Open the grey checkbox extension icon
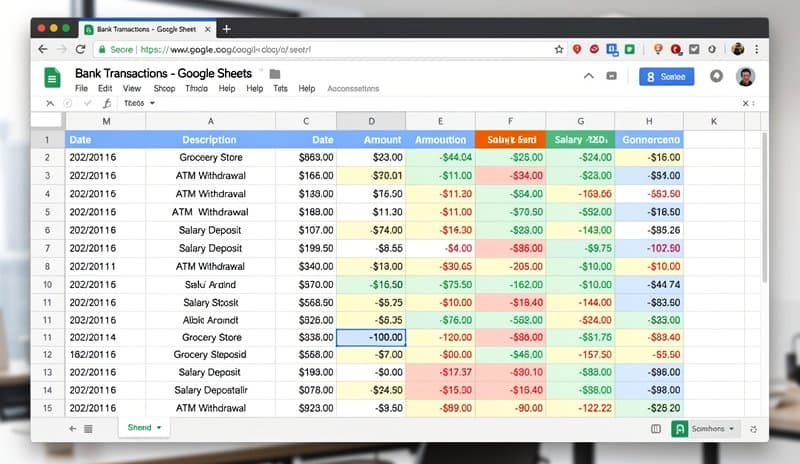Viewport: 800px width, 464px height. point(694,49)
